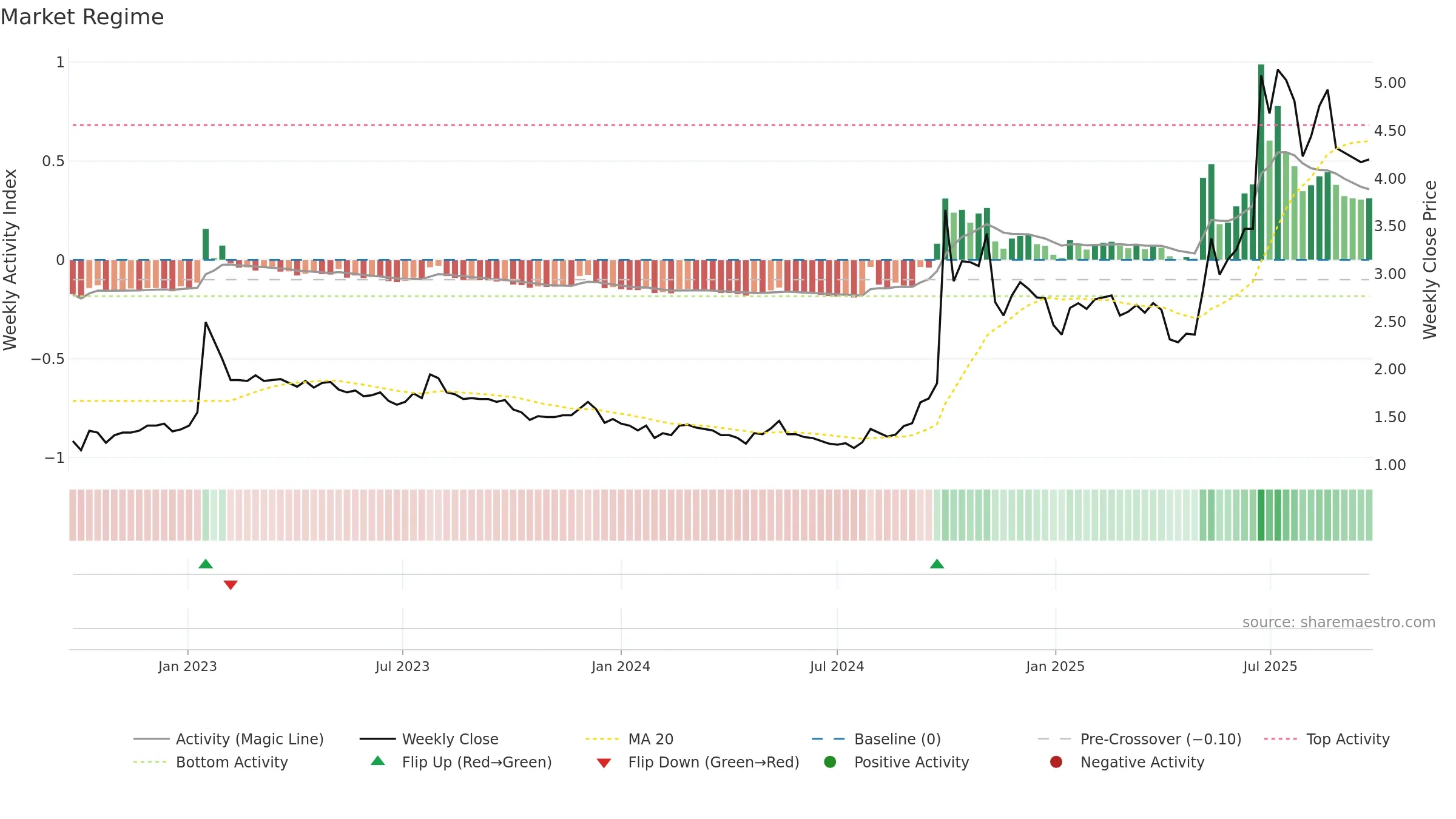Click the weekly close spike after Jan 2023
This screenshot has width=1456, height=819.
tap(206, 323)
